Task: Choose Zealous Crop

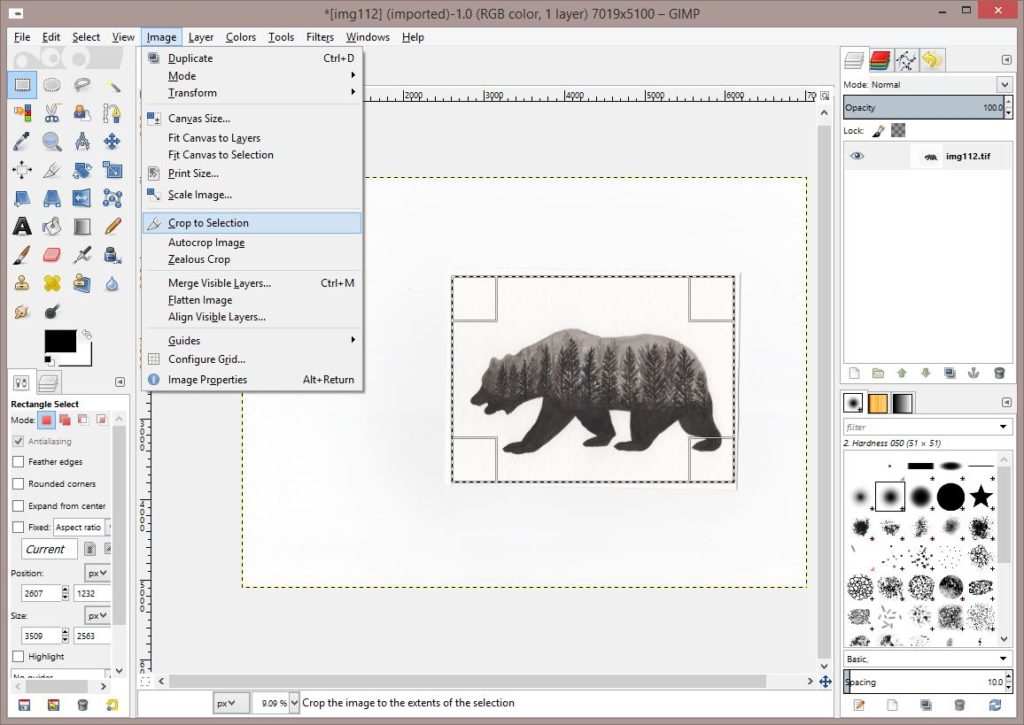Action: click(252, 259)
